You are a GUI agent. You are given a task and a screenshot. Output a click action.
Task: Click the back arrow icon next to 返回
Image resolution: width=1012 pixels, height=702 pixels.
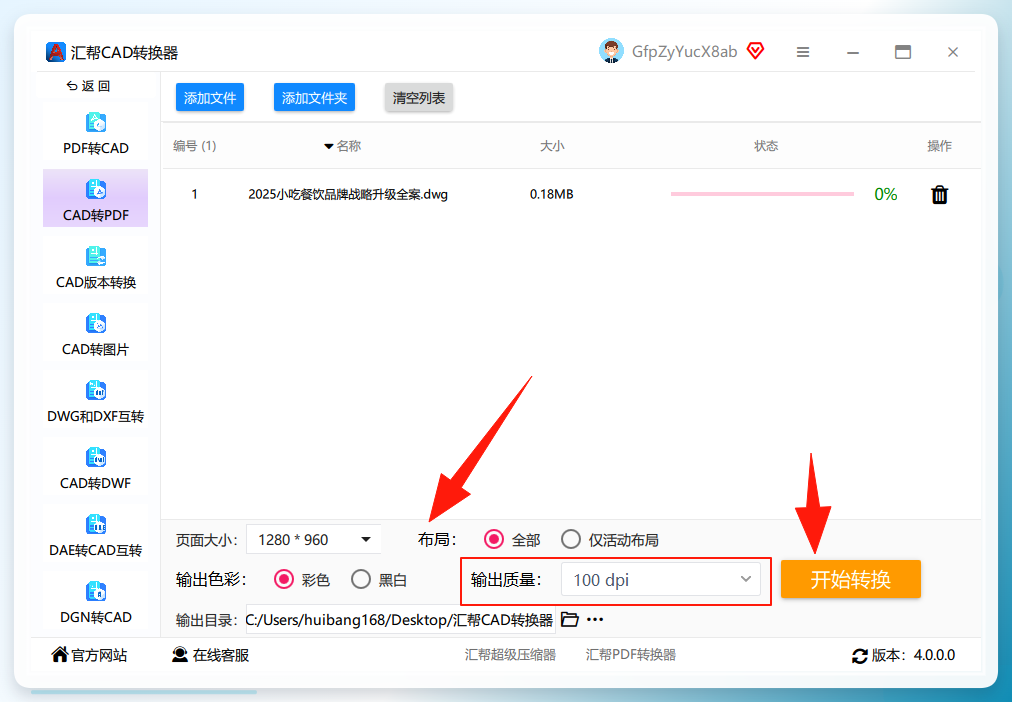tap(72, 86)
